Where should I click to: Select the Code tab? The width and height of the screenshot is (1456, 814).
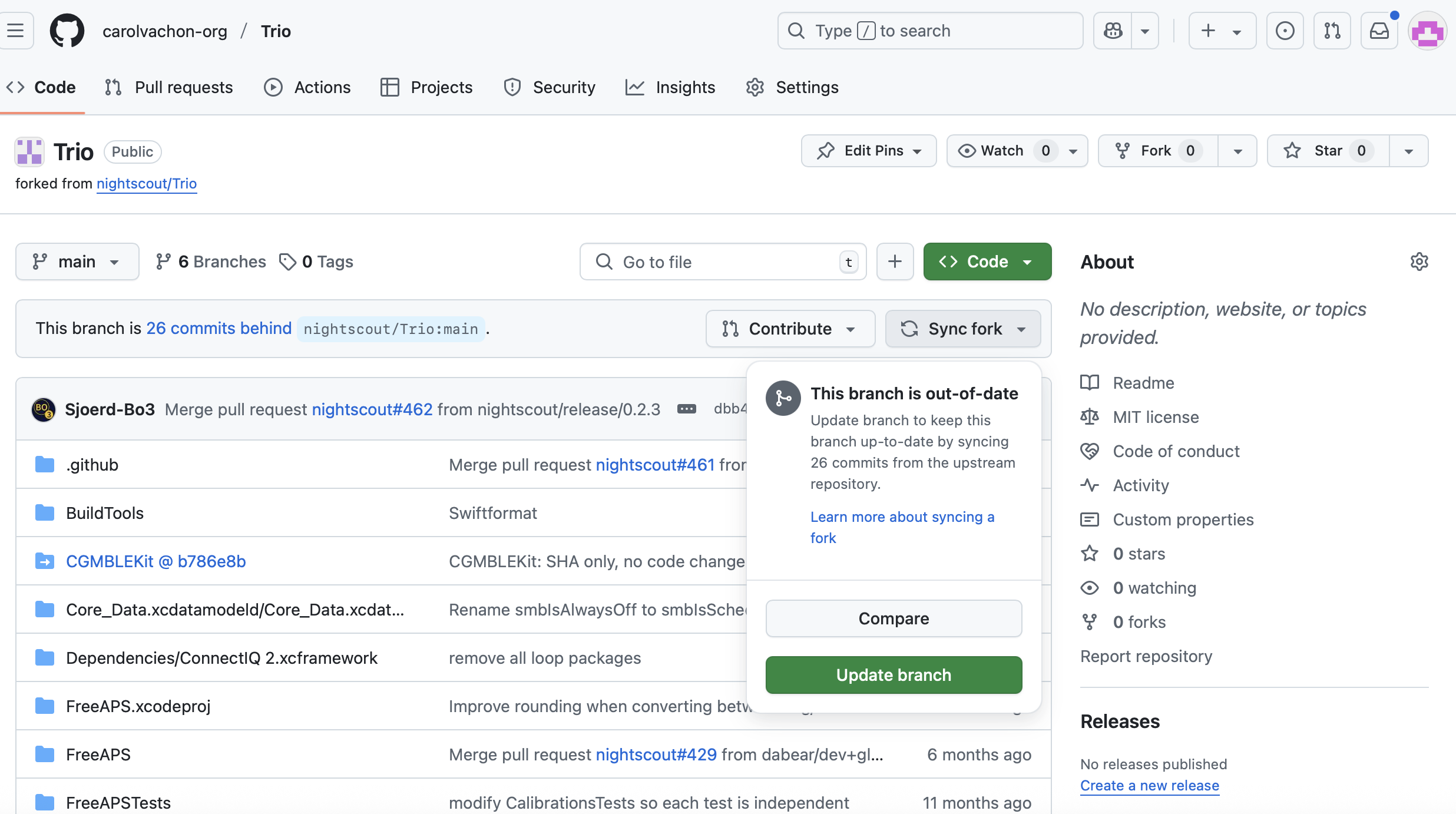(x=41, y=87)
